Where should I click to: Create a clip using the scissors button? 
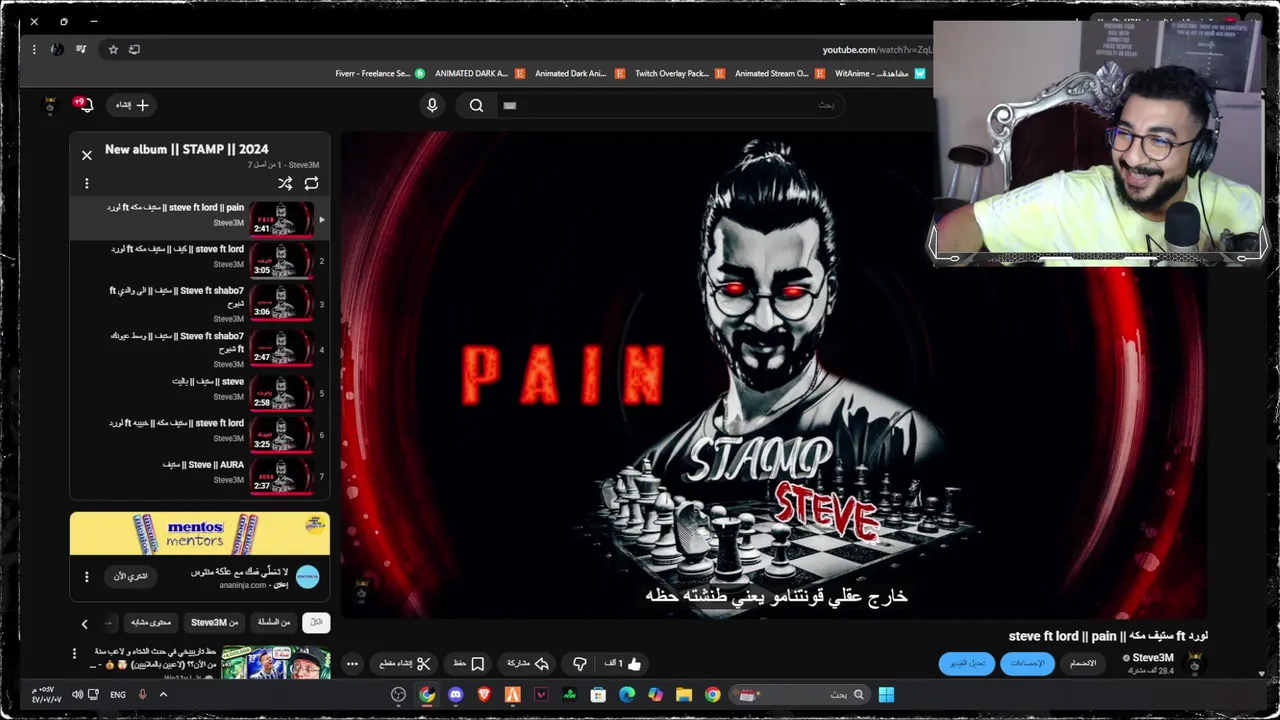click(x=405, y=664)
